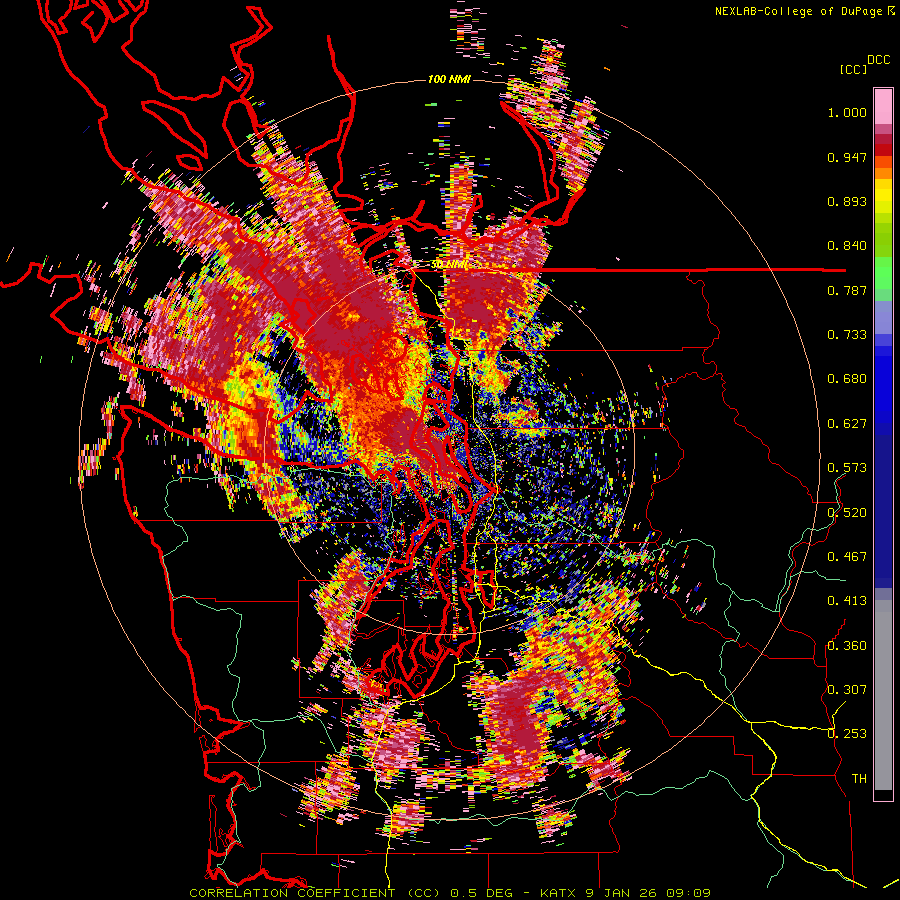Viewport: 900px width, 900px height.
Task: Click the 0.627 scale value
Action: click(847, 424)
